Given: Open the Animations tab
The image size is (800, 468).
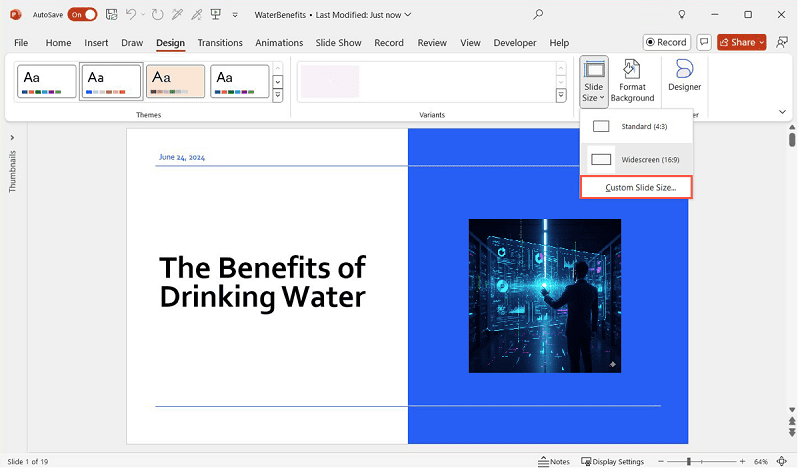Looking at the screenshot, I should (279, 43).
